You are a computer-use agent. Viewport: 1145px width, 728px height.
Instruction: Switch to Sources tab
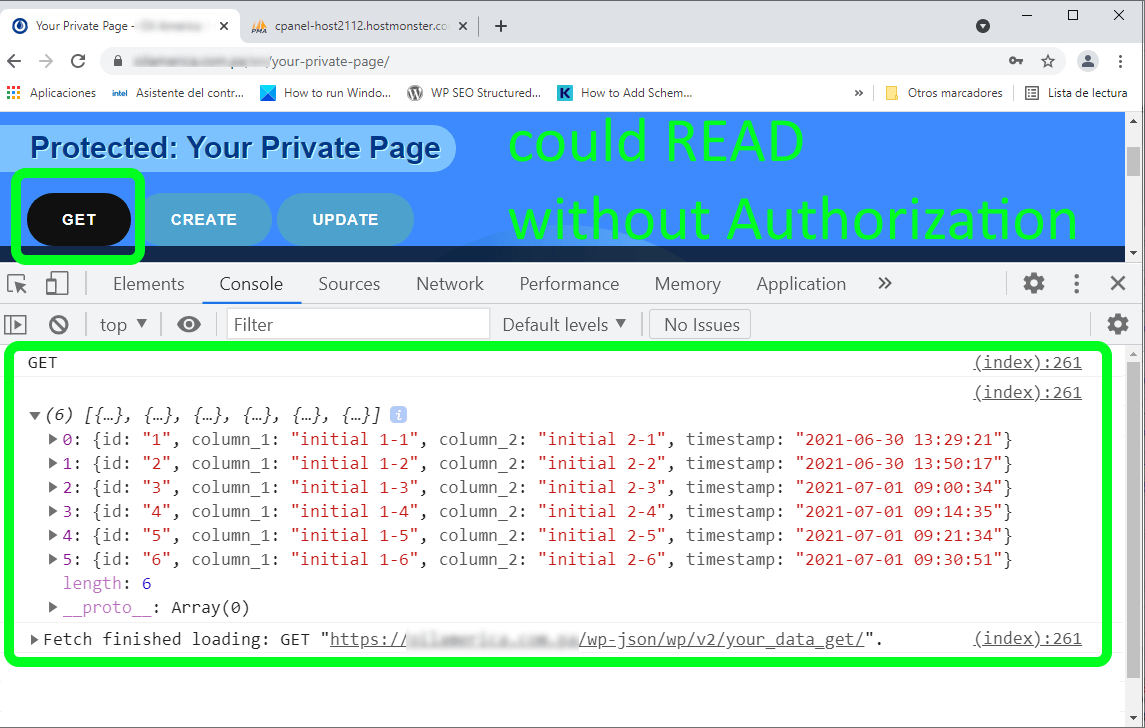tap(349, 284)
